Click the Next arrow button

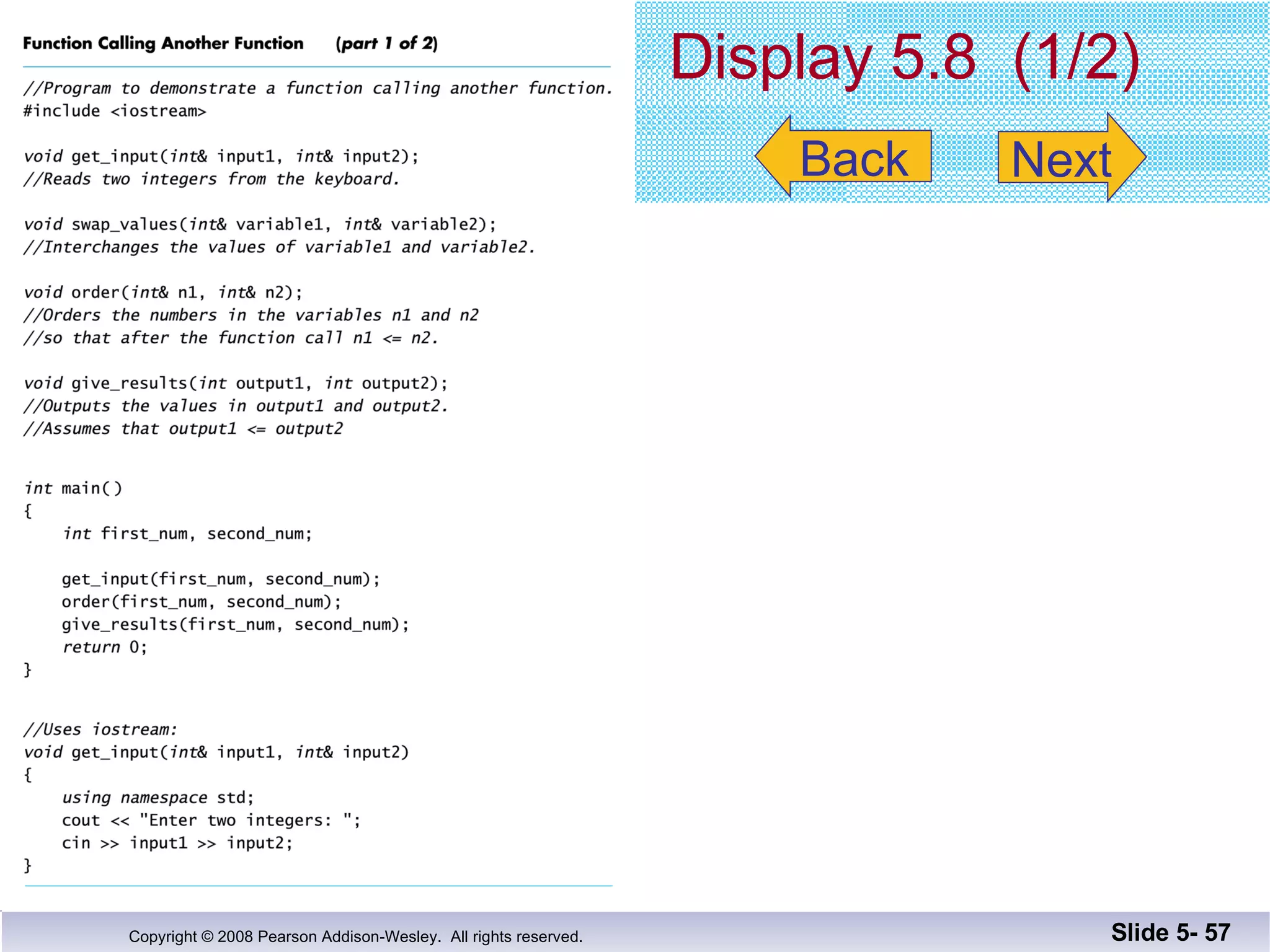[1072, 157]
